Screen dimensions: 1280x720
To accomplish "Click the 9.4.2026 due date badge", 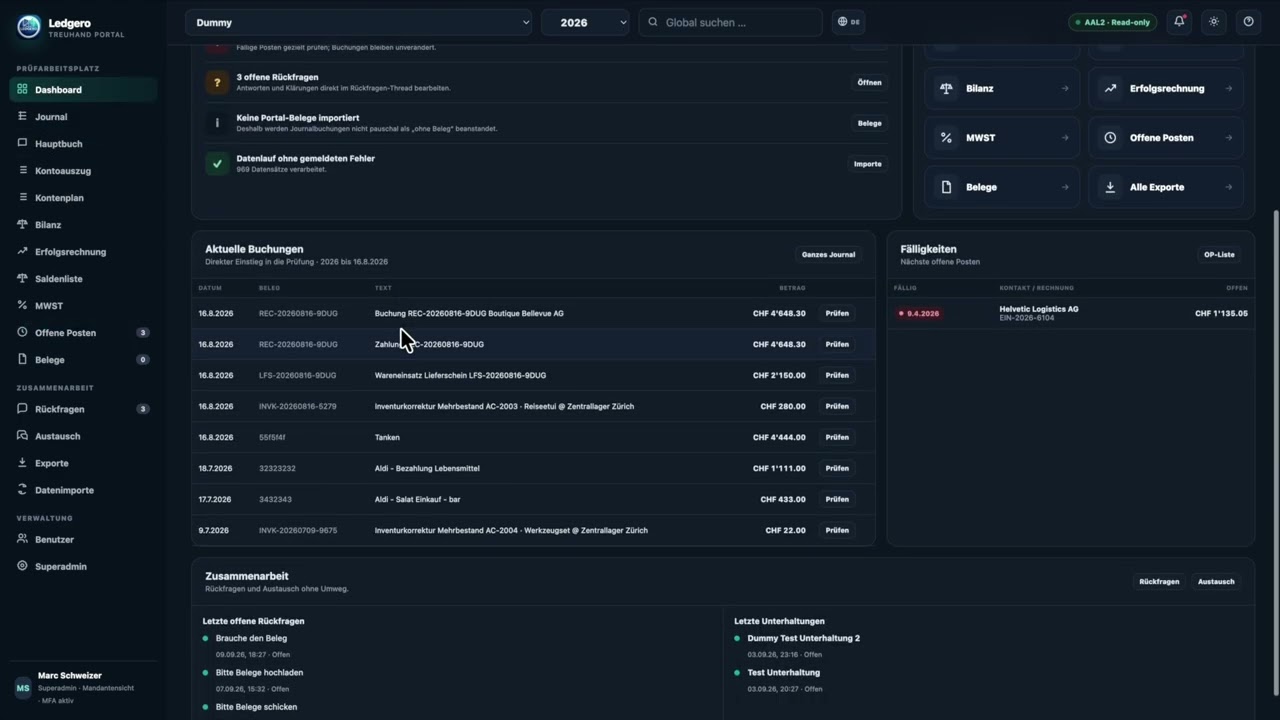I will click(x=919, y=314).
